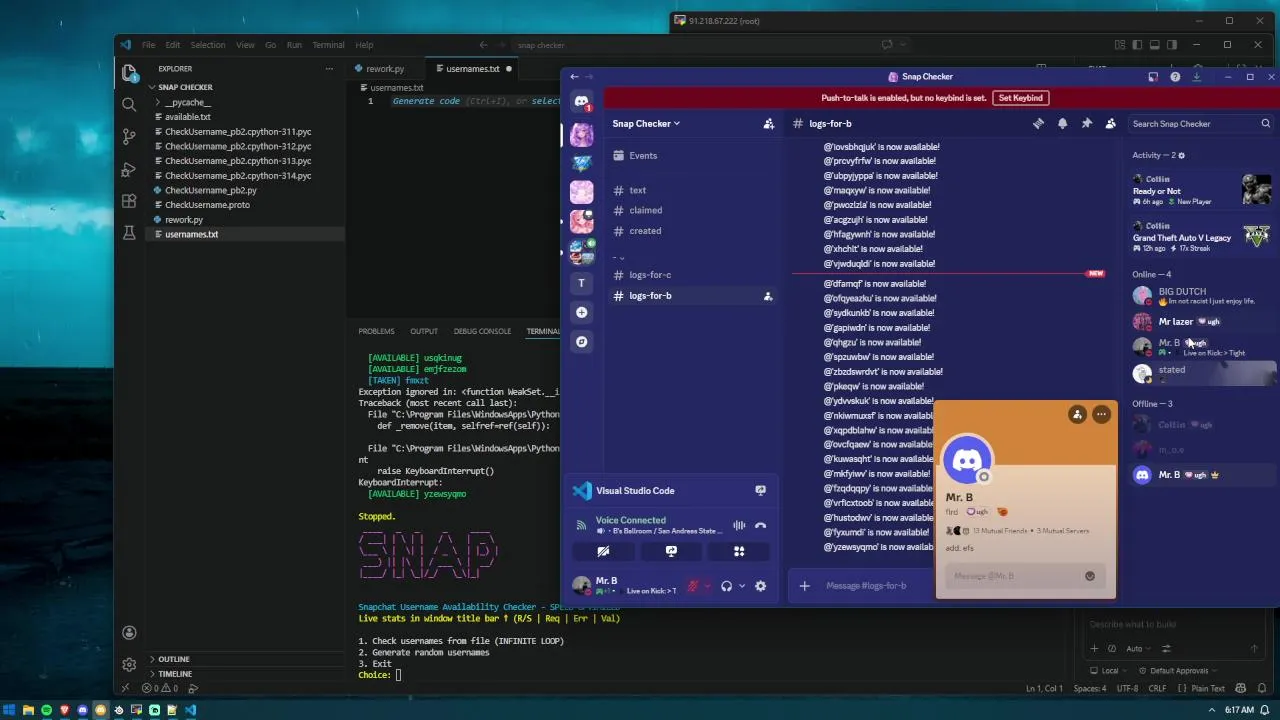Viewport: 1280px width, 720px height.
Task: Open more options on Mr. B popout
Action: 1101,414
